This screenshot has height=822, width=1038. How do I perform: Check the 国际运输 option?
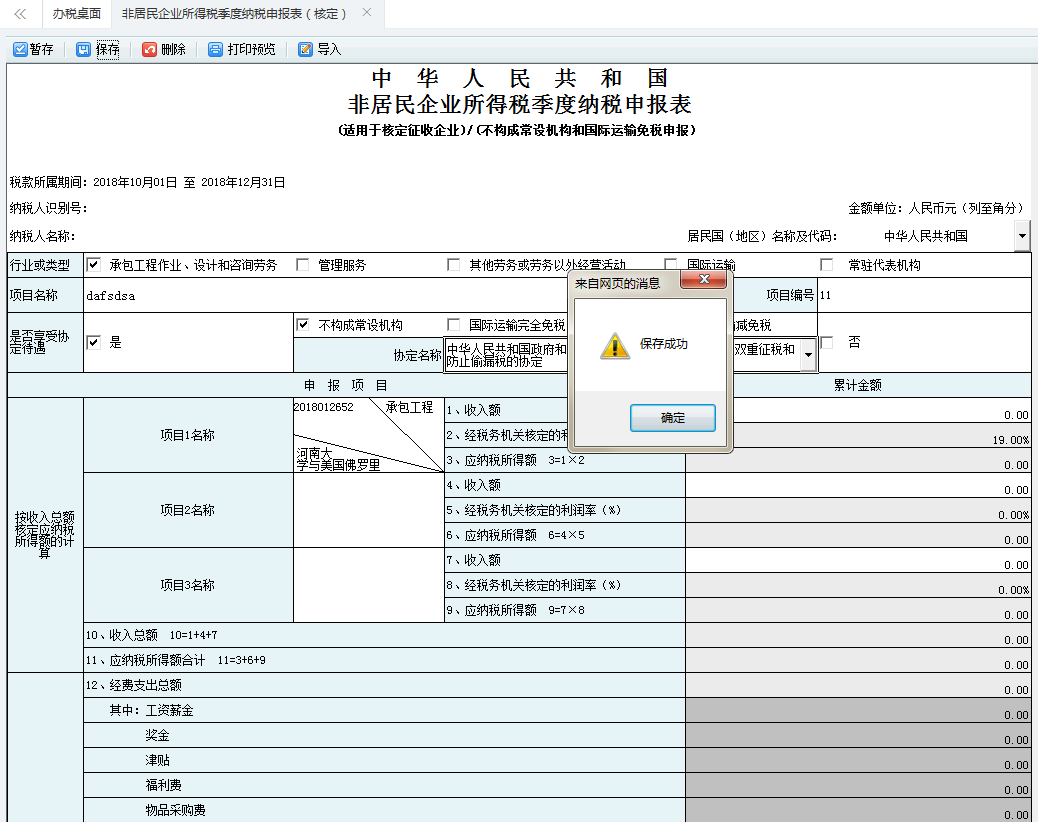pyautogui.click(x=670, y=264)
